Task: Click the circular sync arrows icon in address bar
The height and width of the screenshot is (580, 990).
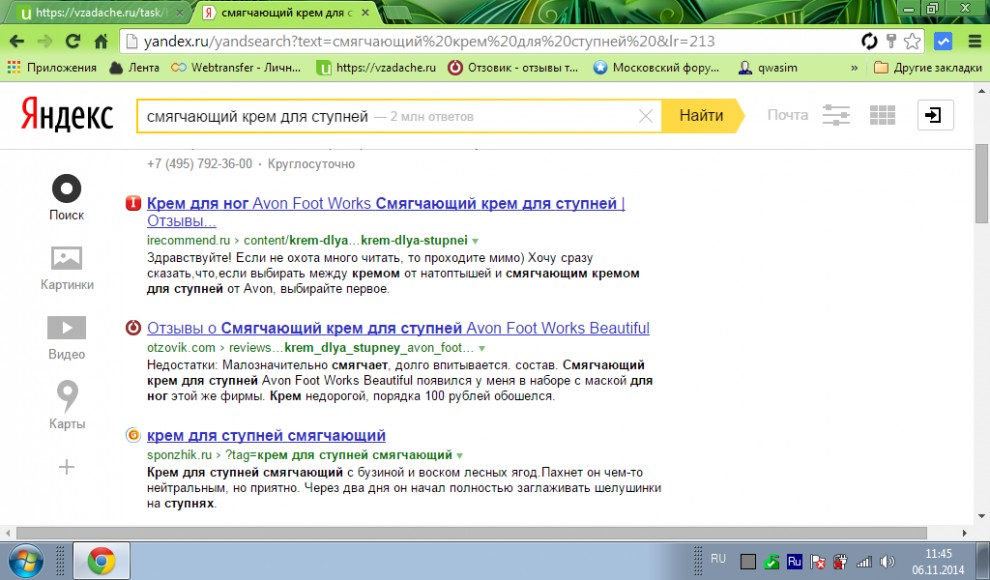Action: point(869,42)
